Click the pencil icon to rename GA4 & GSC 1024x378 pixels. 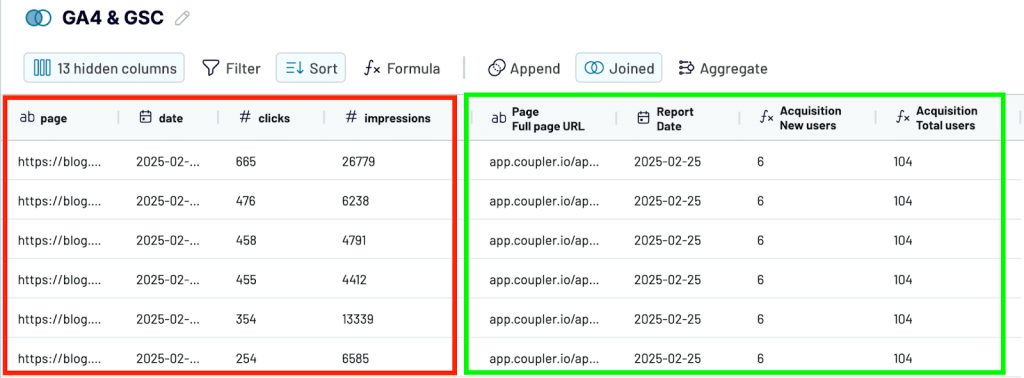[x=182, y=18]
